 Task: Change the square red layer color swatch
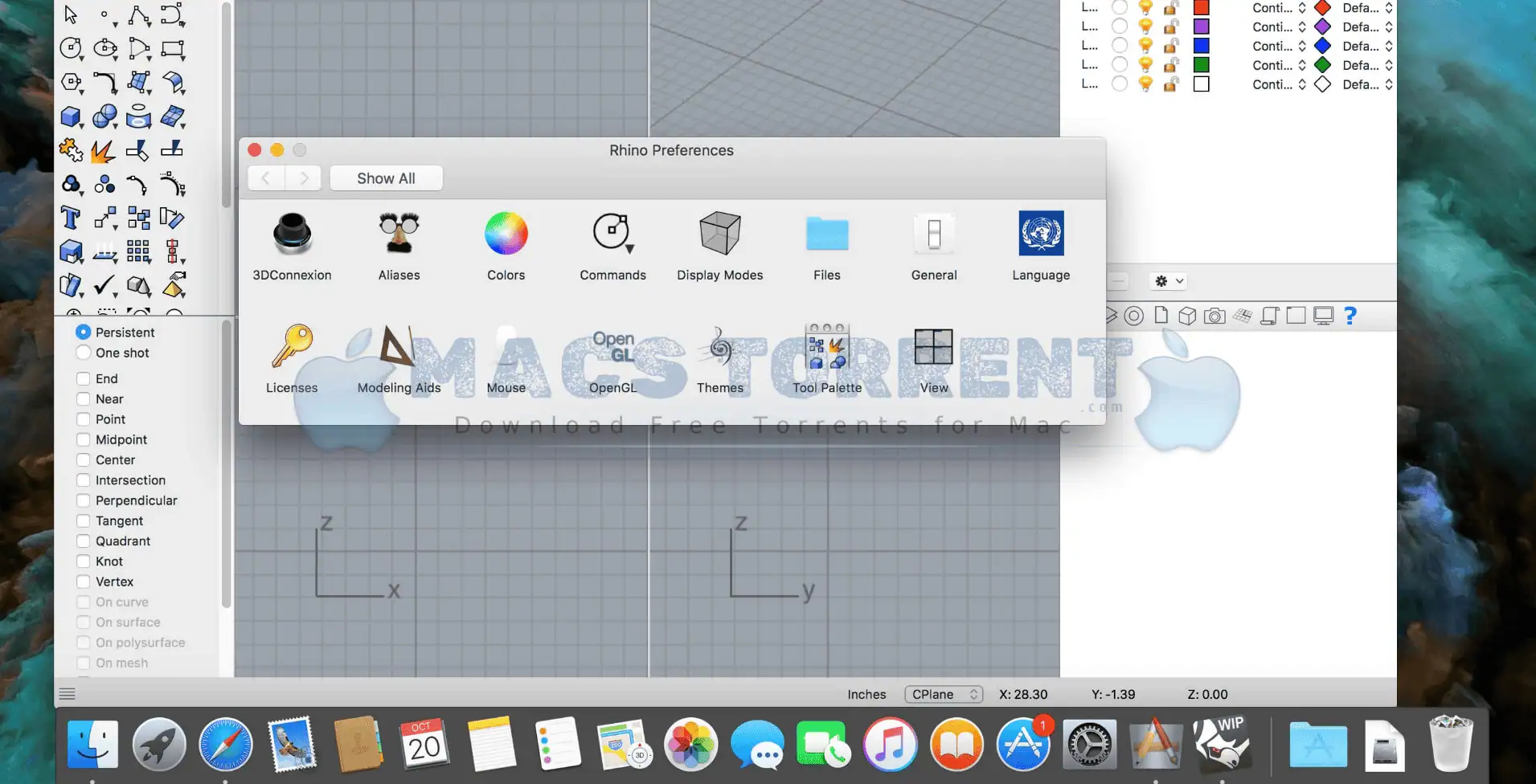pos(1202,7)
